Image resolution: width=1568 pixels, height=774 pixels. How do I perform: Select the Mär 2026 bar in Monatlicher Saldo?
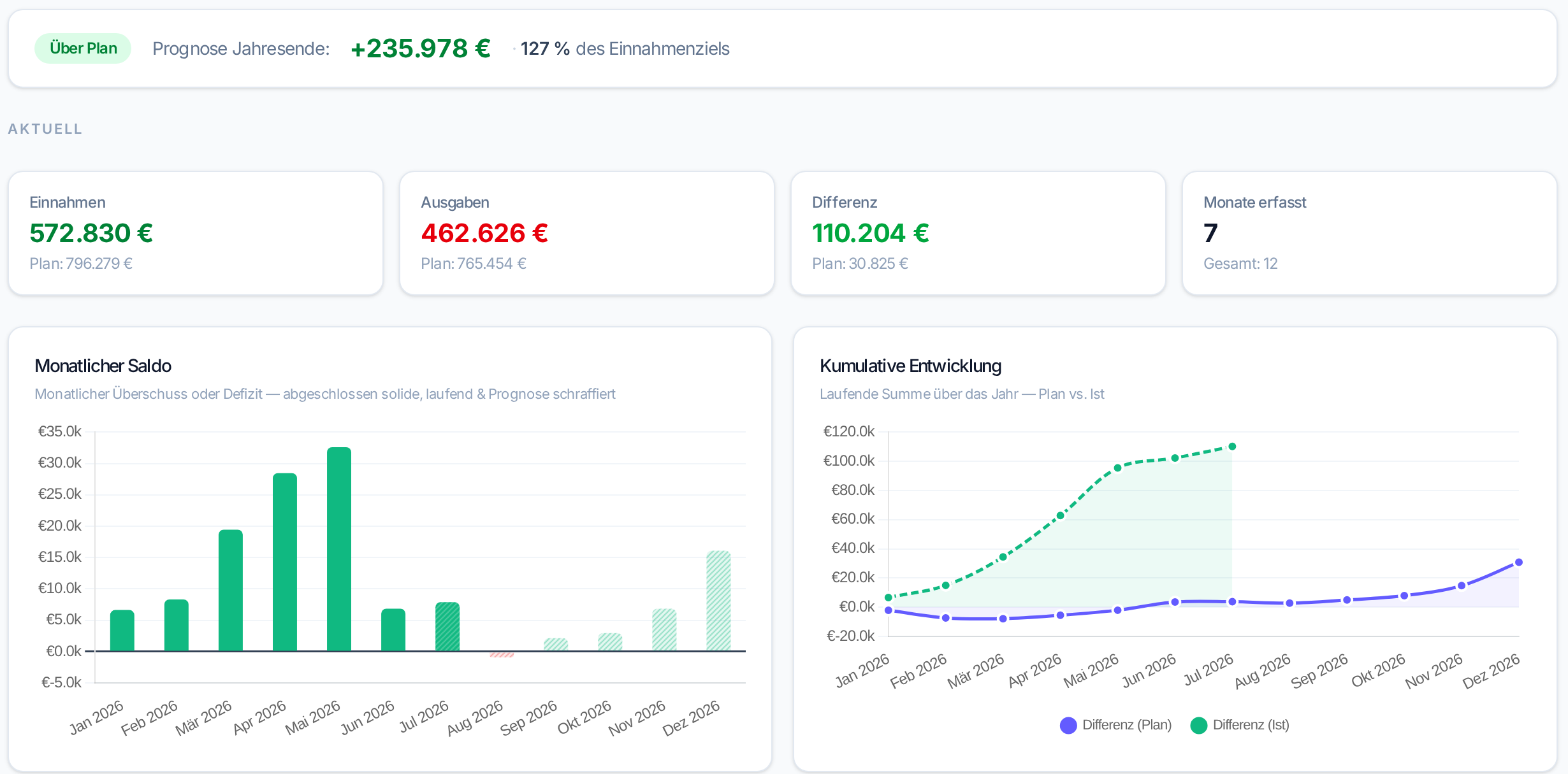pos(231,591)
